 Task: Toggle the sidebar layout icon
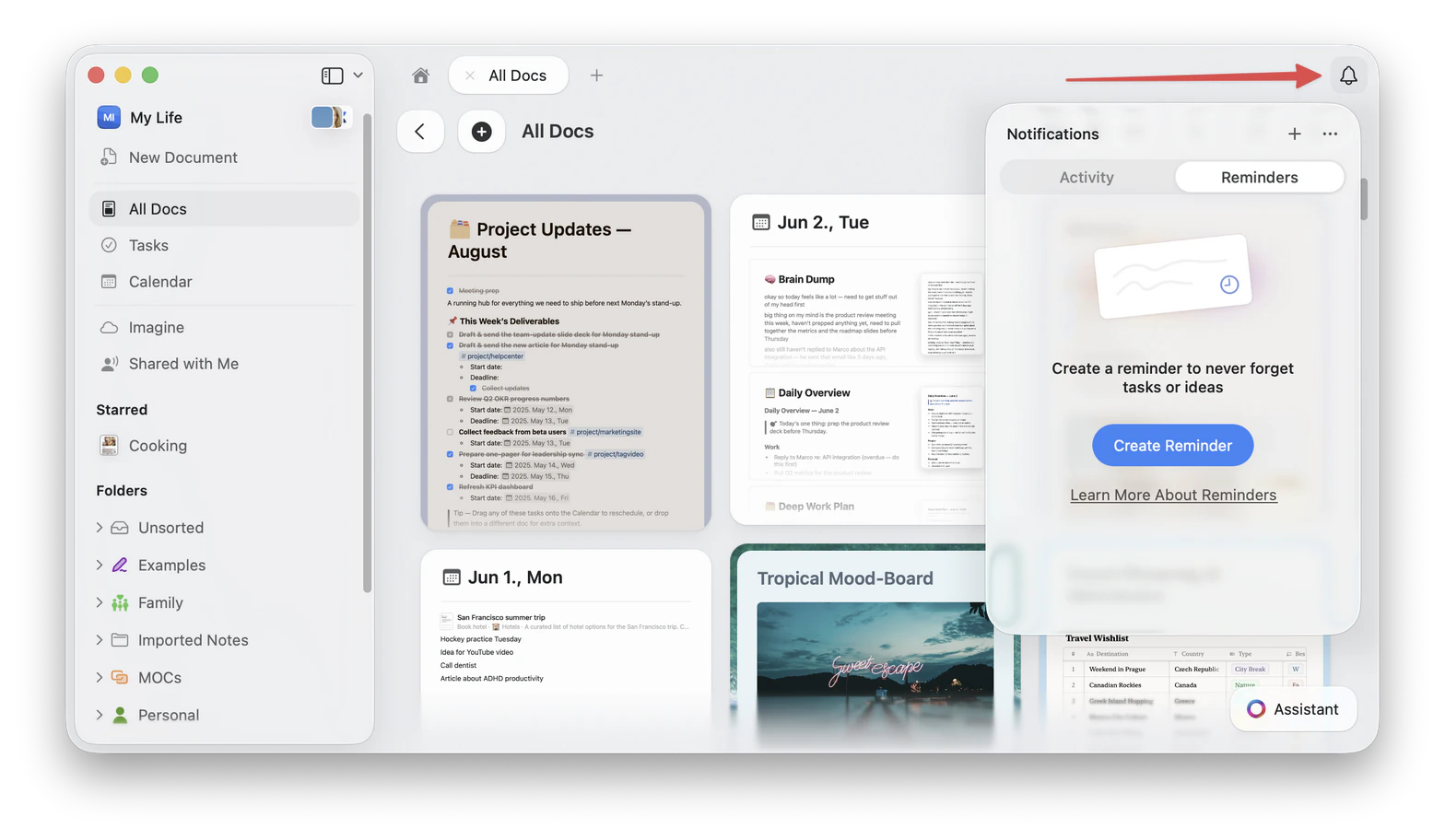(332, 76)
